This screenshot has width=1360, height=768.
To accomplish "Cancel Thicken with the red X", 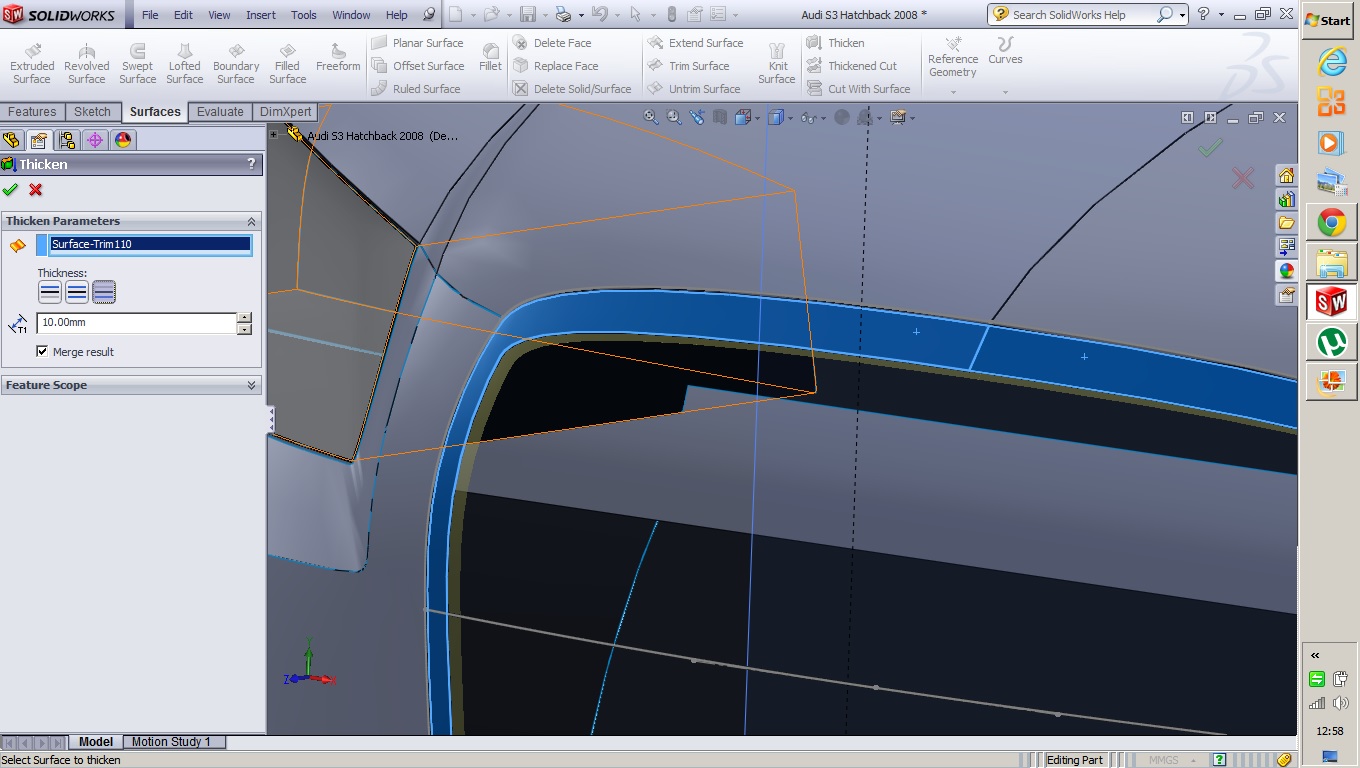I will pyautogui.click(x=36, y=190).
